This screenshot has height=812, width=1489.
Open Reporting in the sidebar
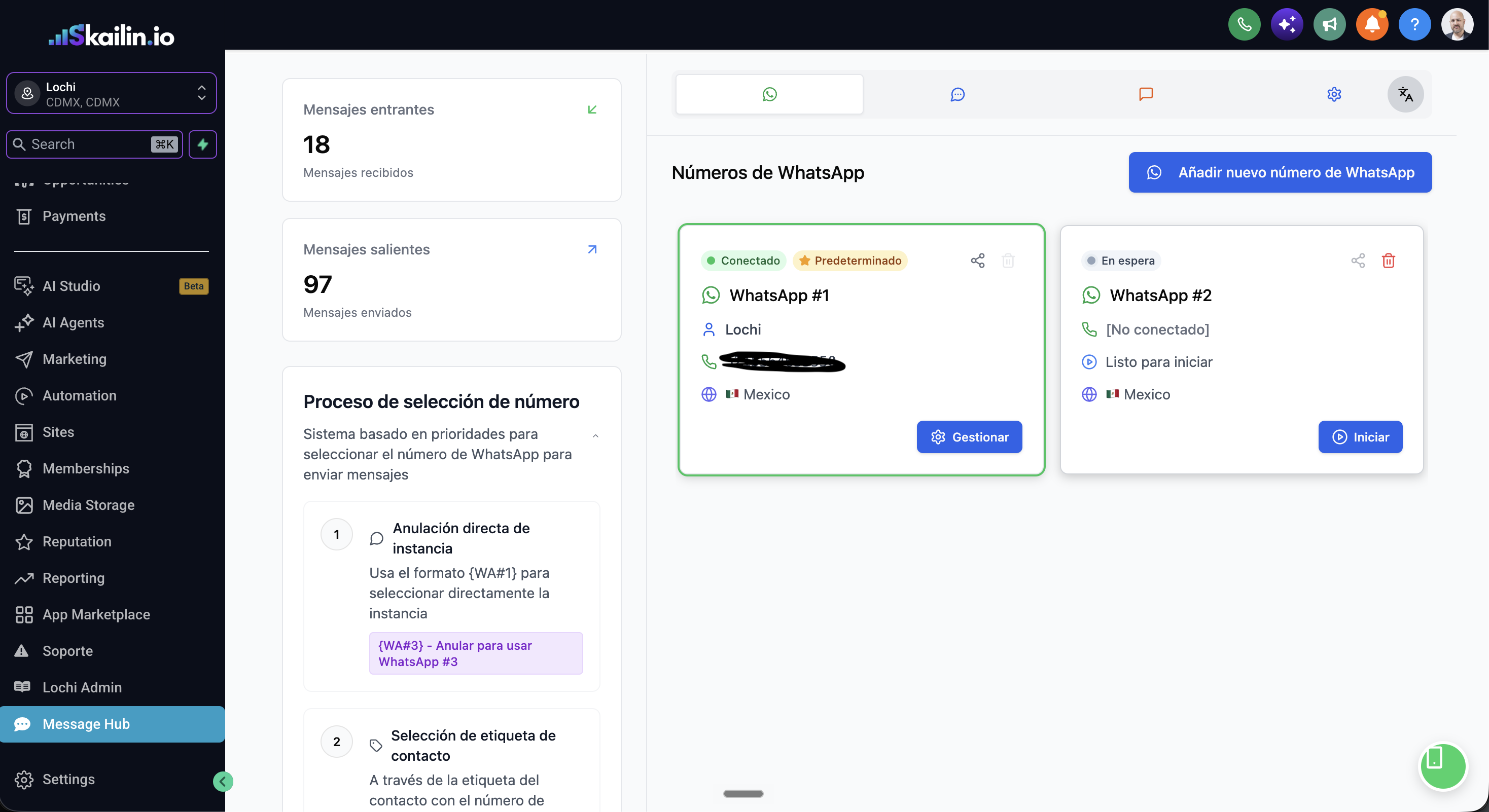pos(112,577)
